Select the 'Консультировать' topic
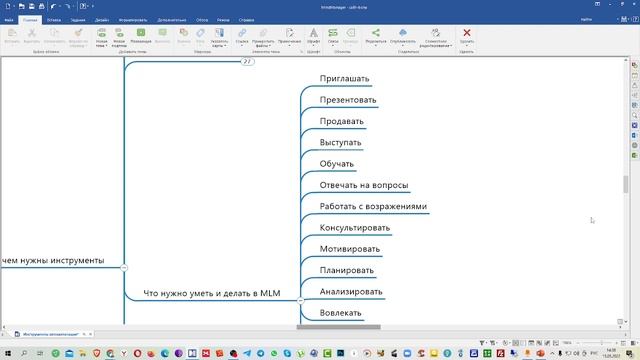Viewport: 640px width, 360px height. tap(355, 227)
